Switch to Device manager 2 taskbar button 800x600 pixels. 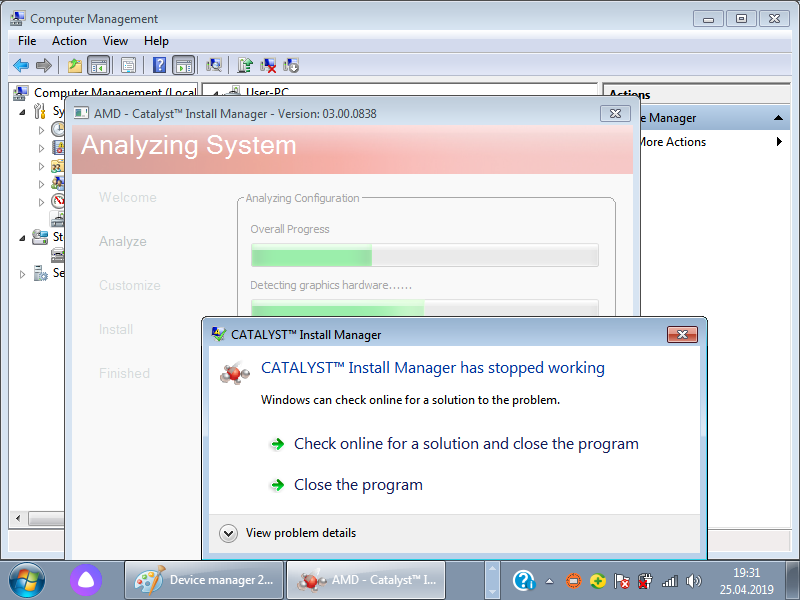(204, 580)
